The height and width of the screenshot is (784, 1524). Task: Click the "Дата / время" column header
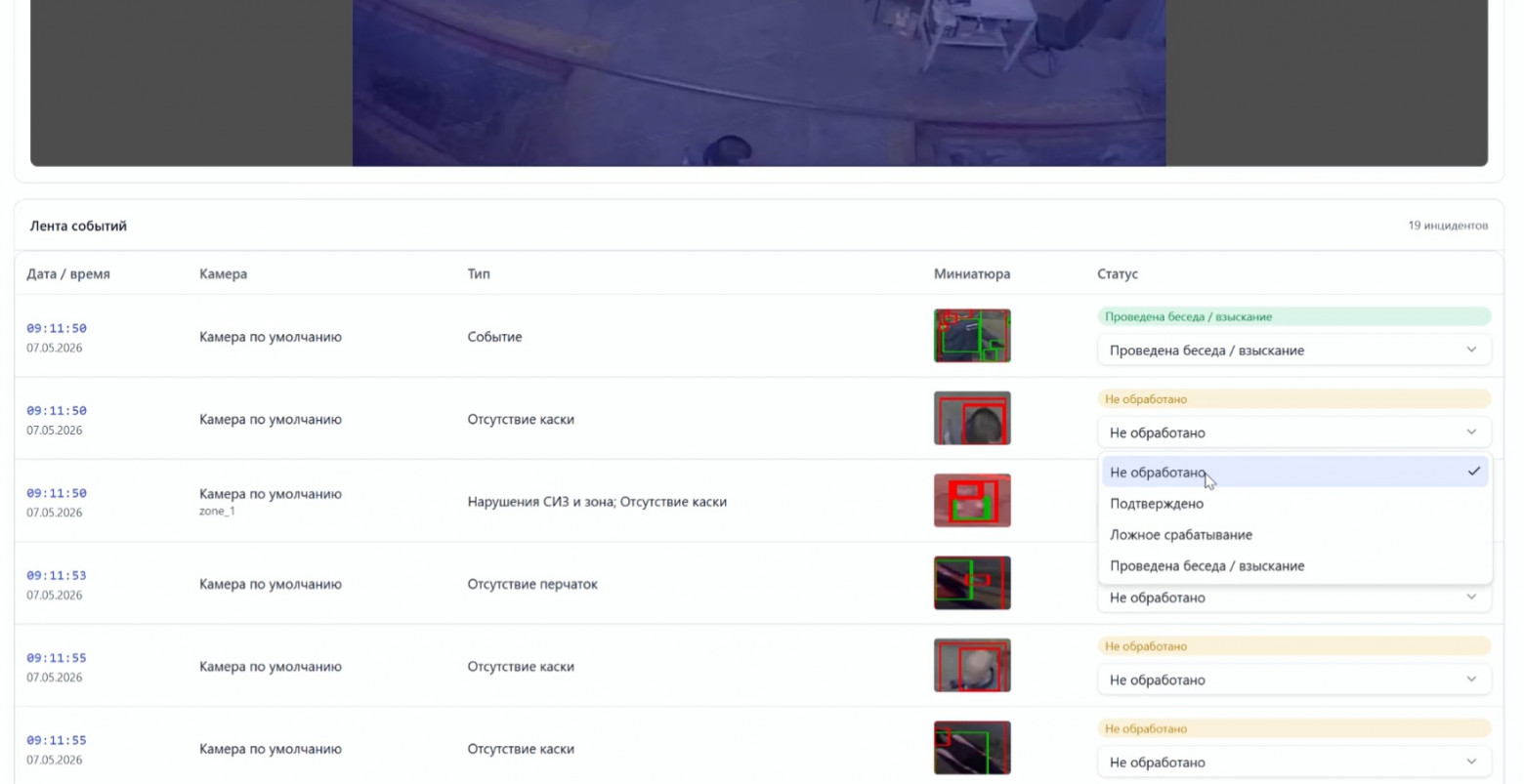pos(68,274)
